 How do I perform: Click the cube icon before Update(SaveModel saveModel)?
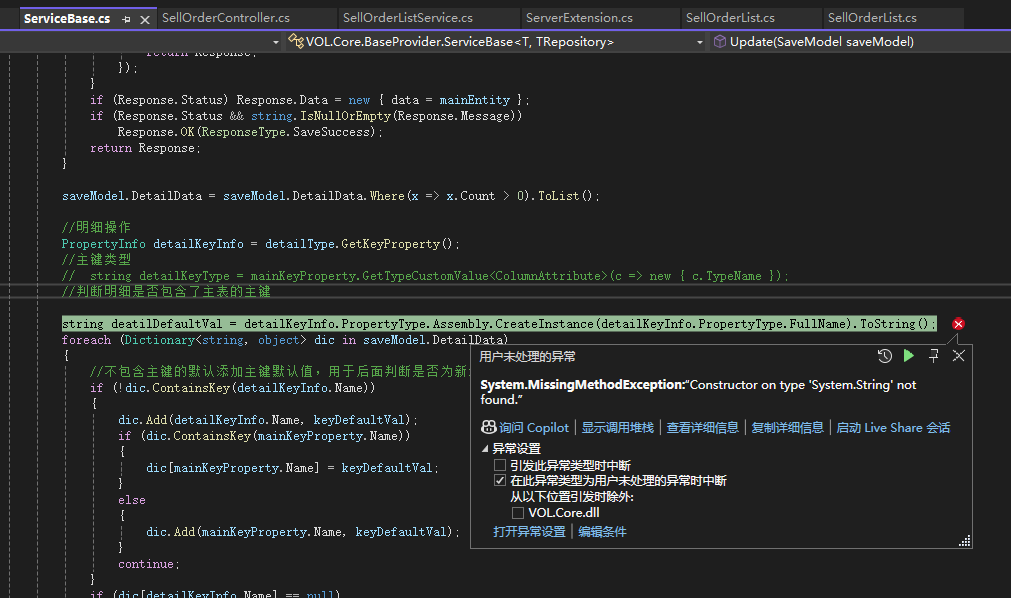(720, 42)
